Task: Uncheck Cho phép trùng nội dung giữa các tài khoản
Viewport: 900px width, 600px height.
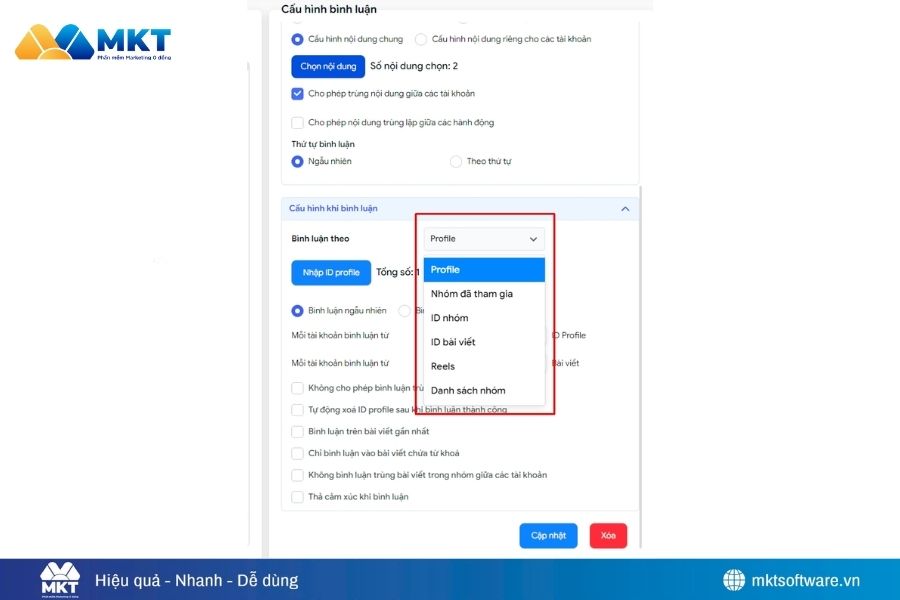Action: 298,94
